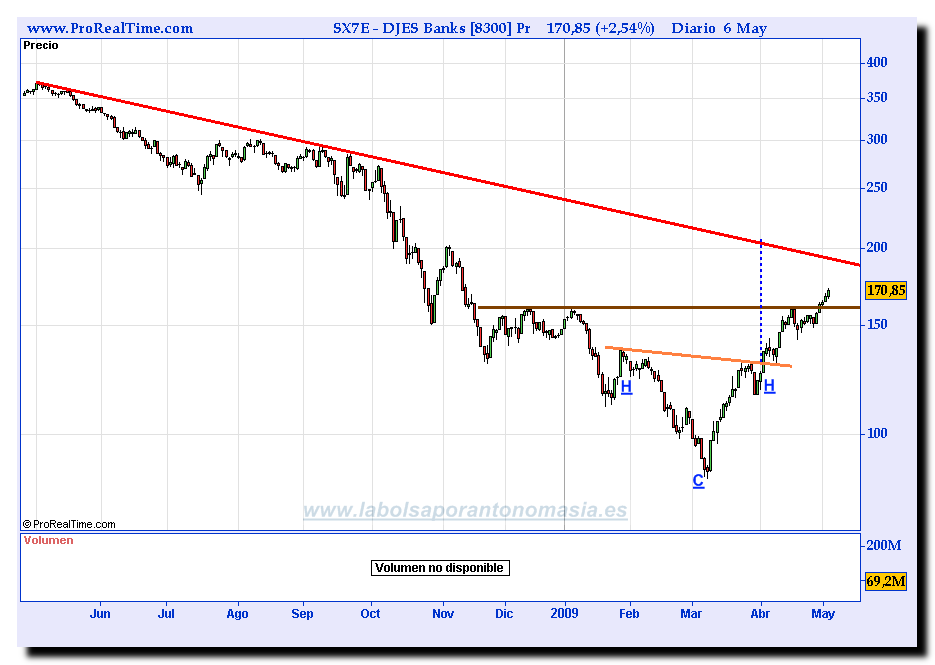Click the Dic month label
Image resolution: width=935 pixels, height=665 pixels.
(504, 614)
